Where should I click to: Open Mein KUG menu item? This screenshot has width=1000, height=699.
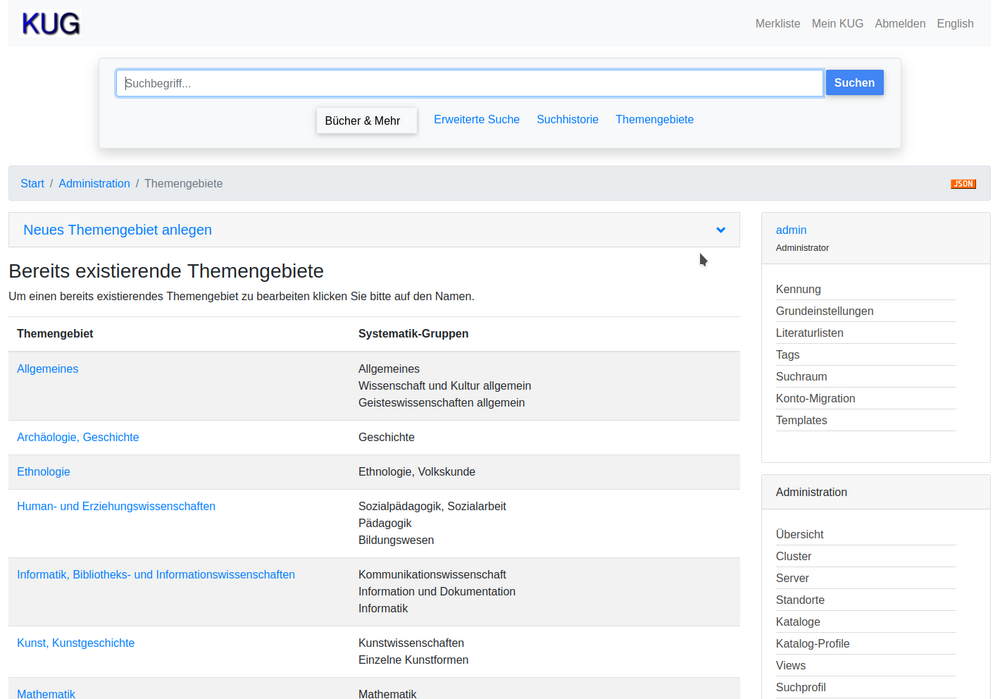click(837, 24)
